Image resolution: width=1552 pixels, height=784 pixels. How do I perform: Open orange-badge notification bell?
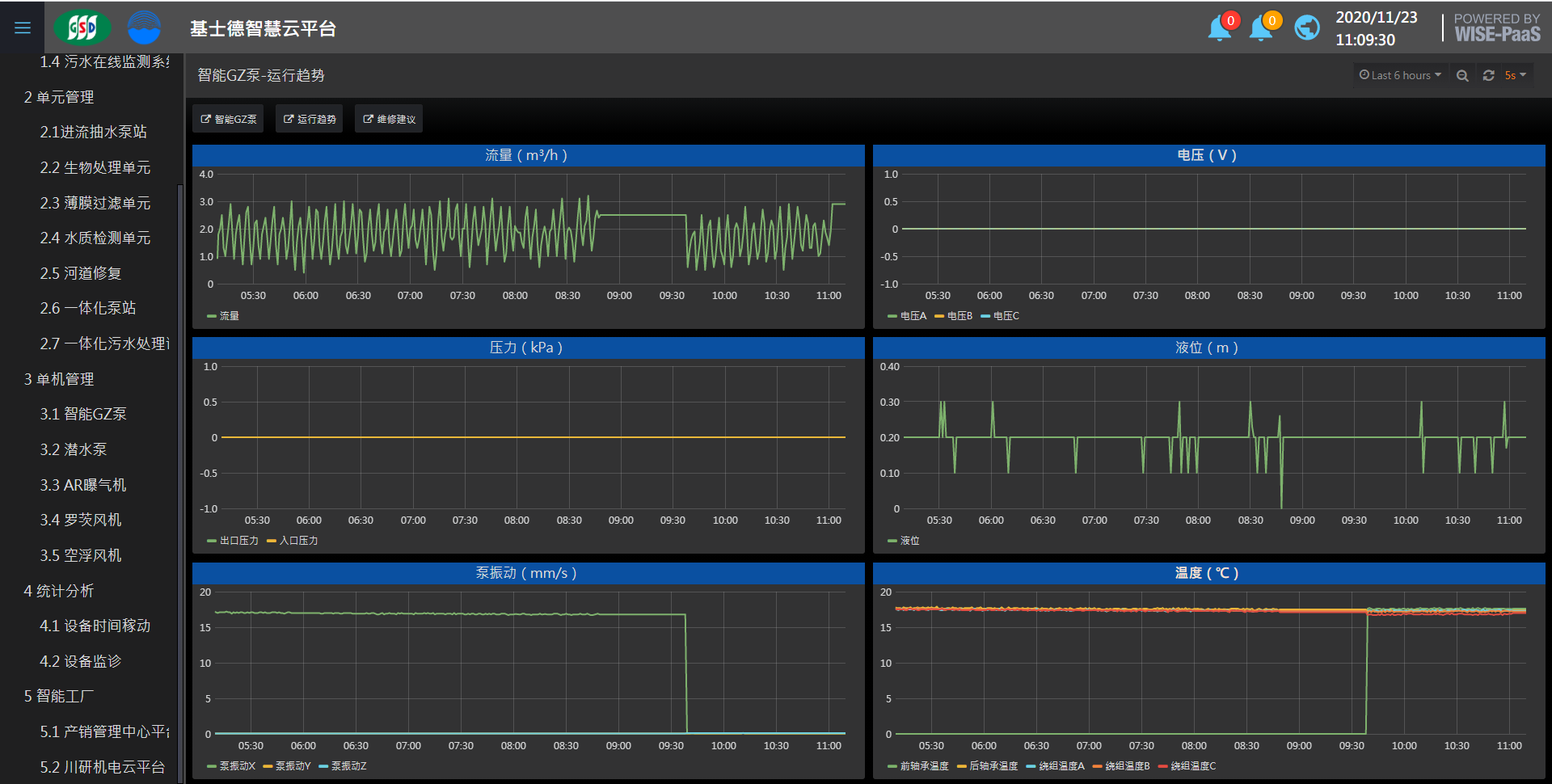click(x=1261, y=28)
